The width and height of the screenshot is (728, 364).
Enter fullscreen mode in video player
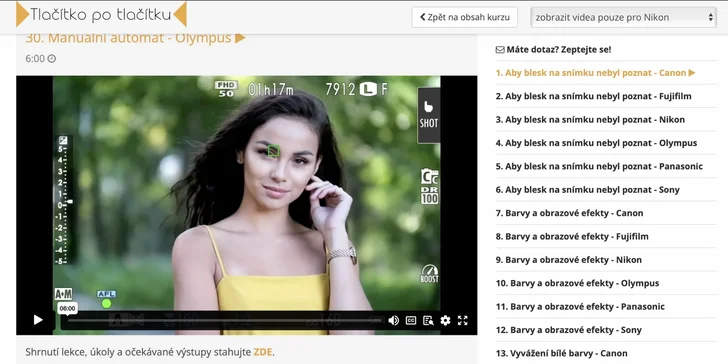coord(462,320)
